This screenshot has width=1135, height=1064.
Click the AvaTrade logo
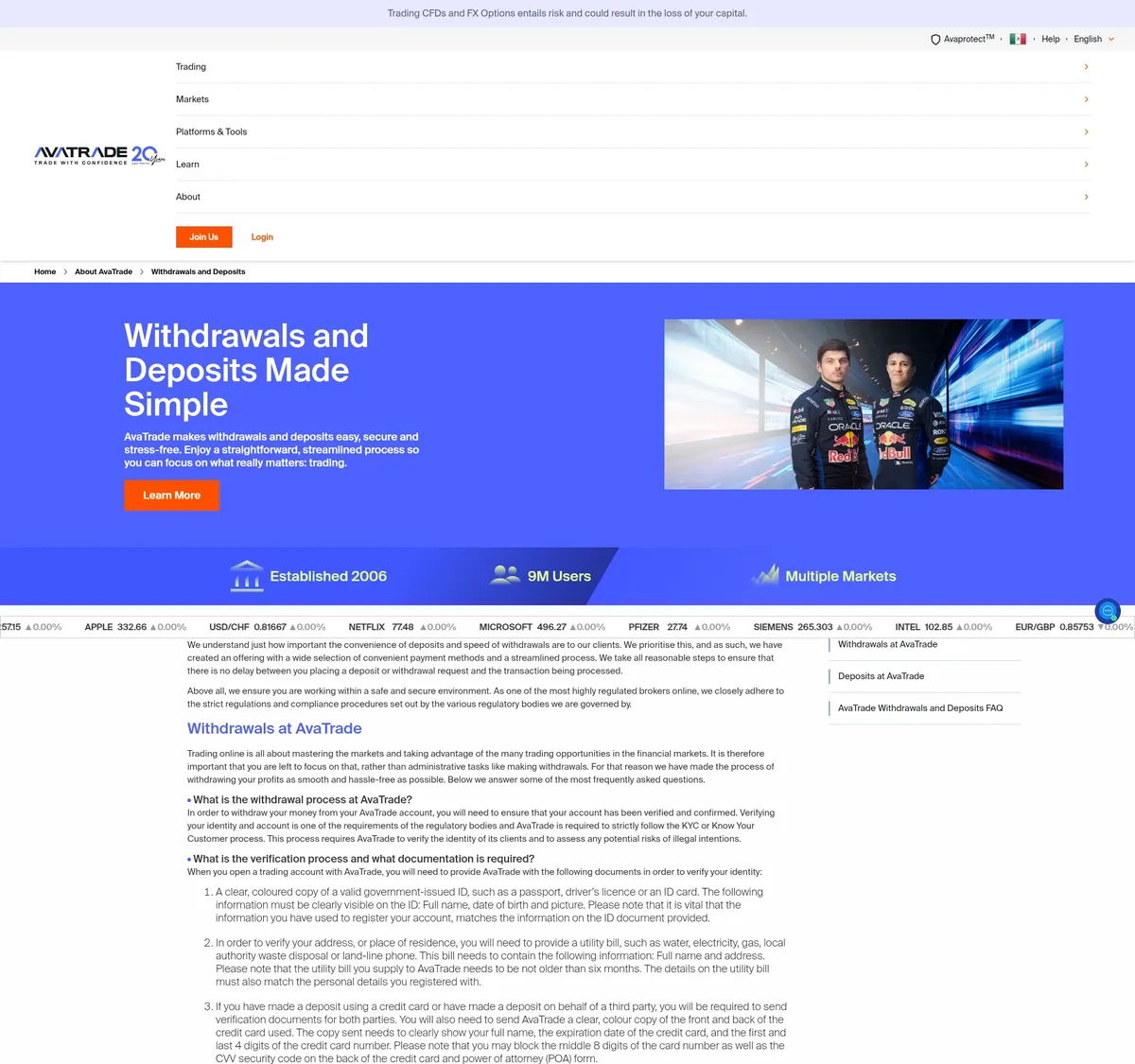pos(99,155)
